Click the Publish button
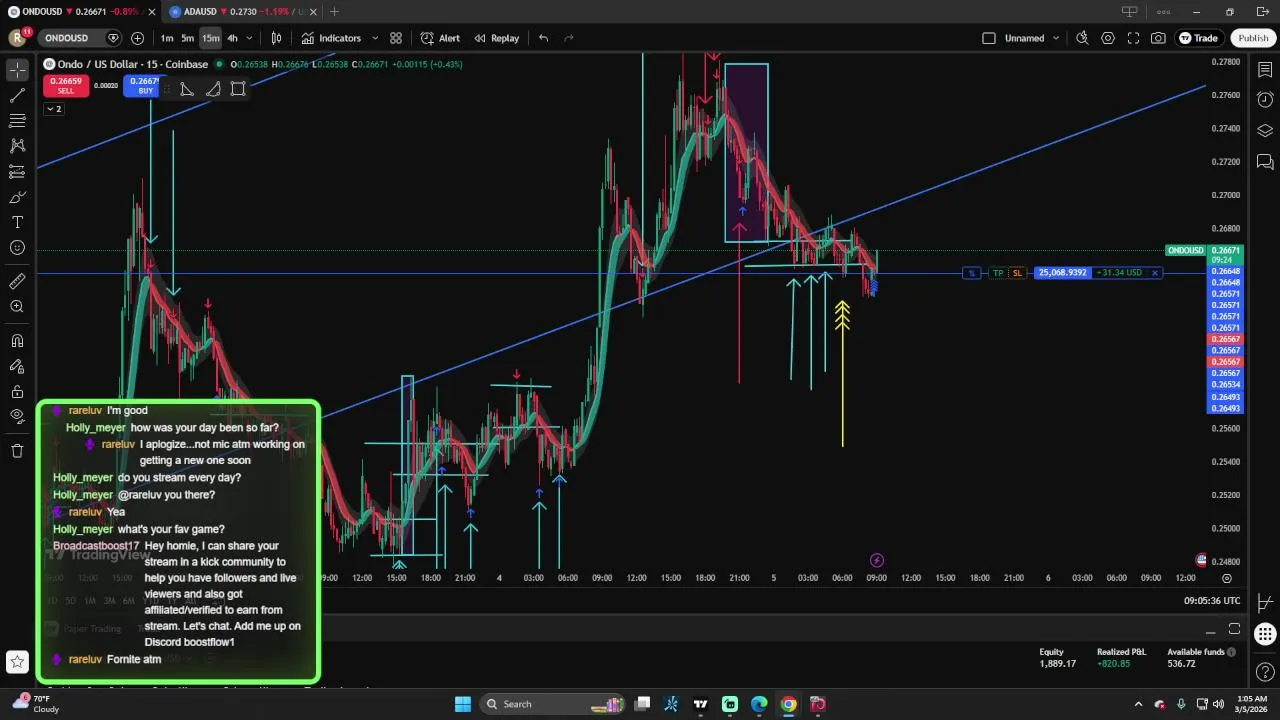This screenshot has width=1280, height=720. [x=1253, y=38]
